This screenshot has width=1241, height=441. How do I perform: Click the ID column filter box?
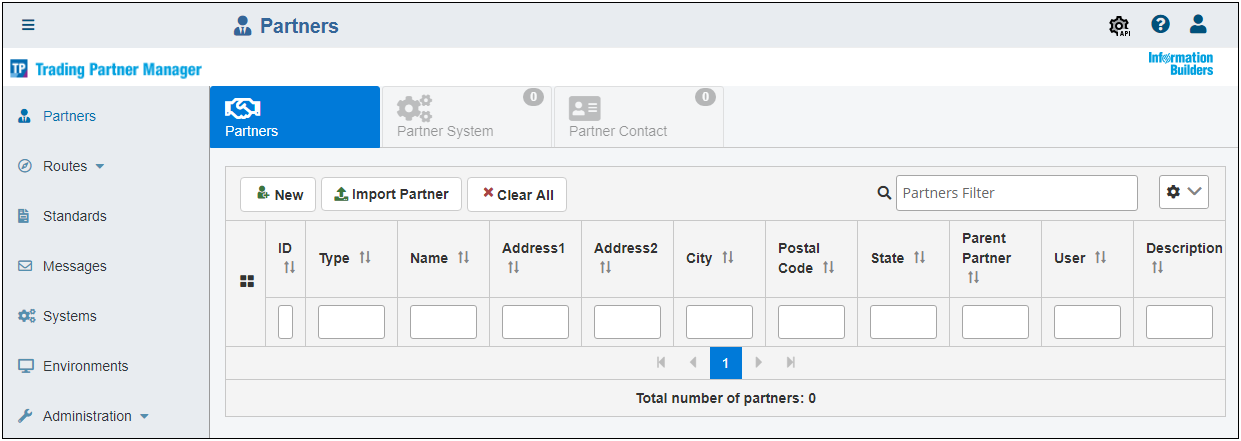(x=285, y=322)
